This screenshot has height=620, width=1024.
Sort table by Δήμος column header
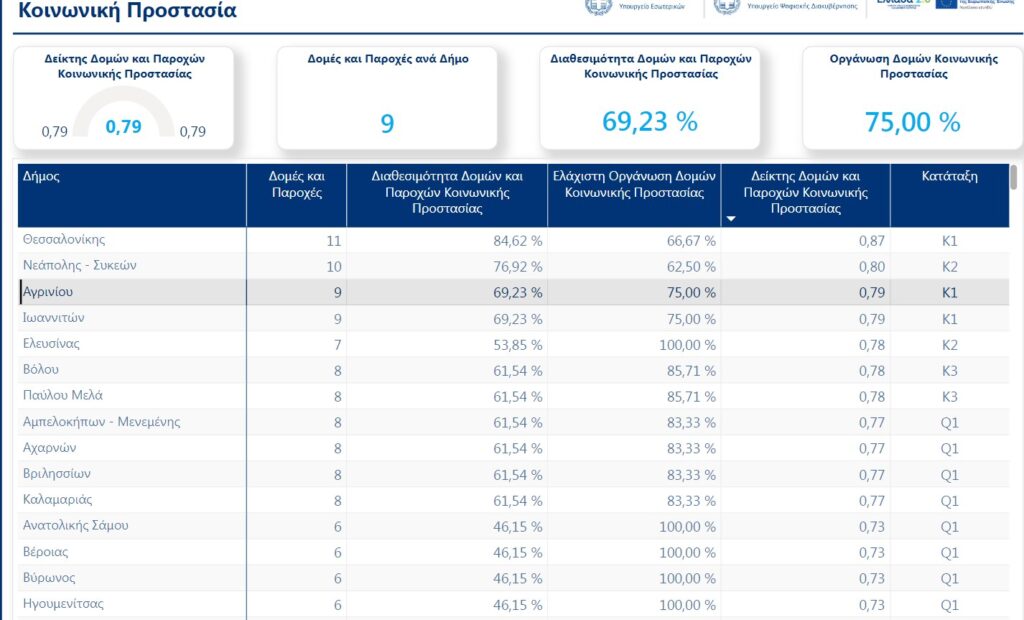[41, 176]
